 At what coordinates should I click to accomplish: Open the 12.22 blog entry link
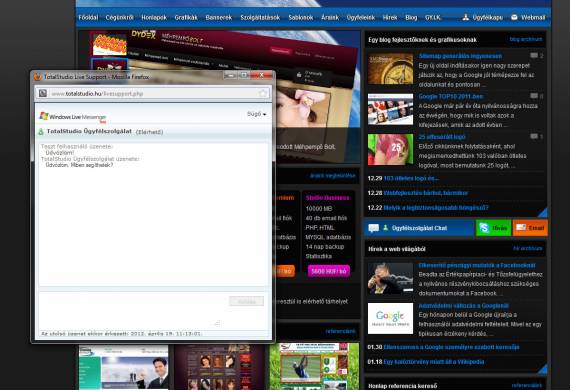(x=436, y=208)
